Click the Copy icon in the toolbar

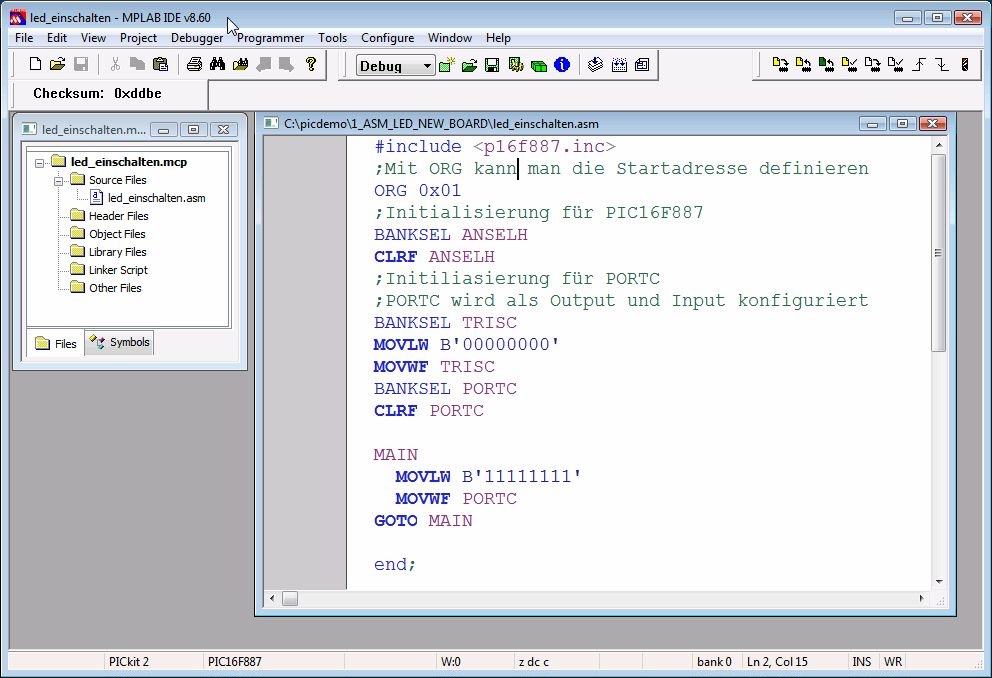point(137,64)
